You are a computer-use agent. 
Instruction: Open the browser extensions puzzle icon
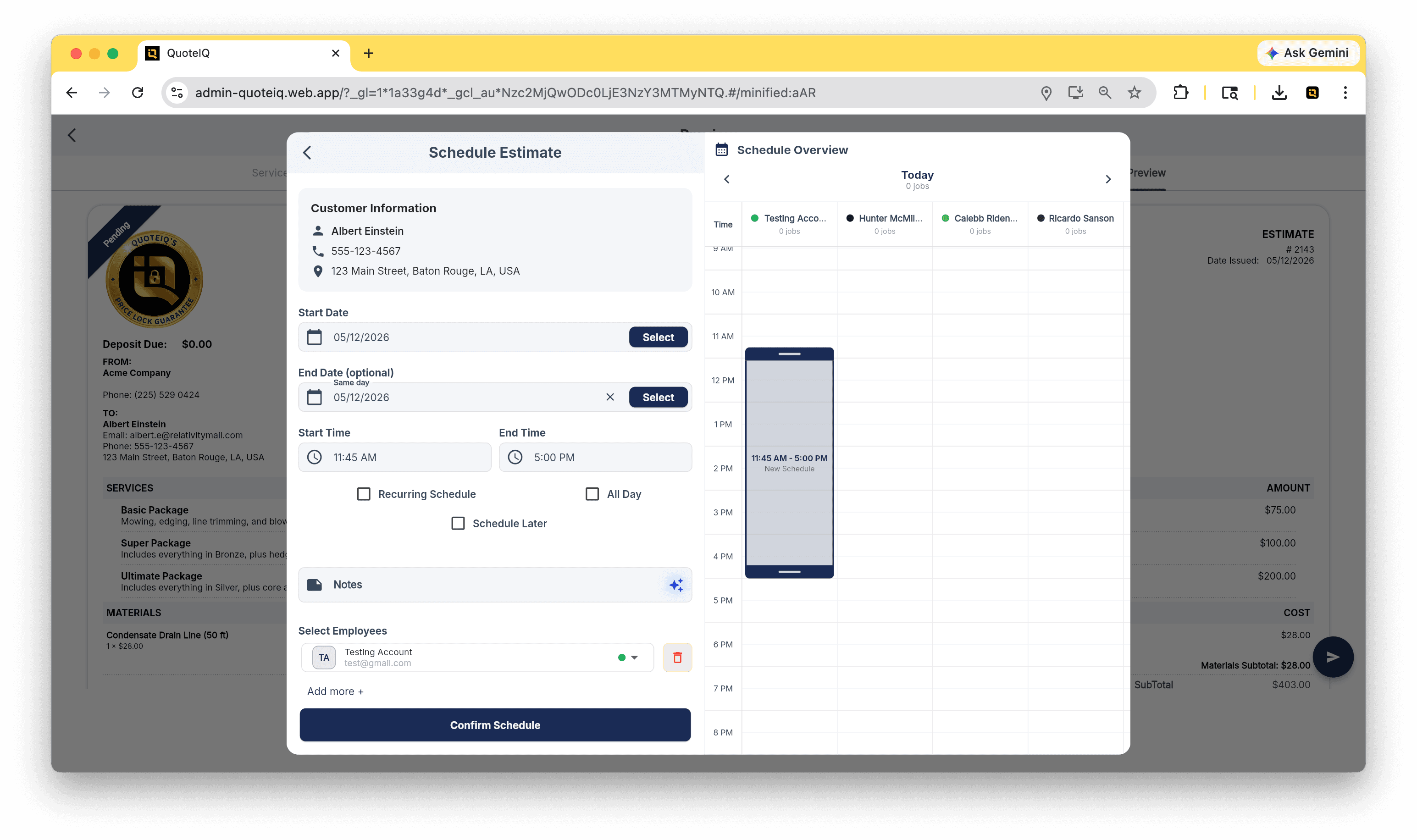click(1181, 93)
